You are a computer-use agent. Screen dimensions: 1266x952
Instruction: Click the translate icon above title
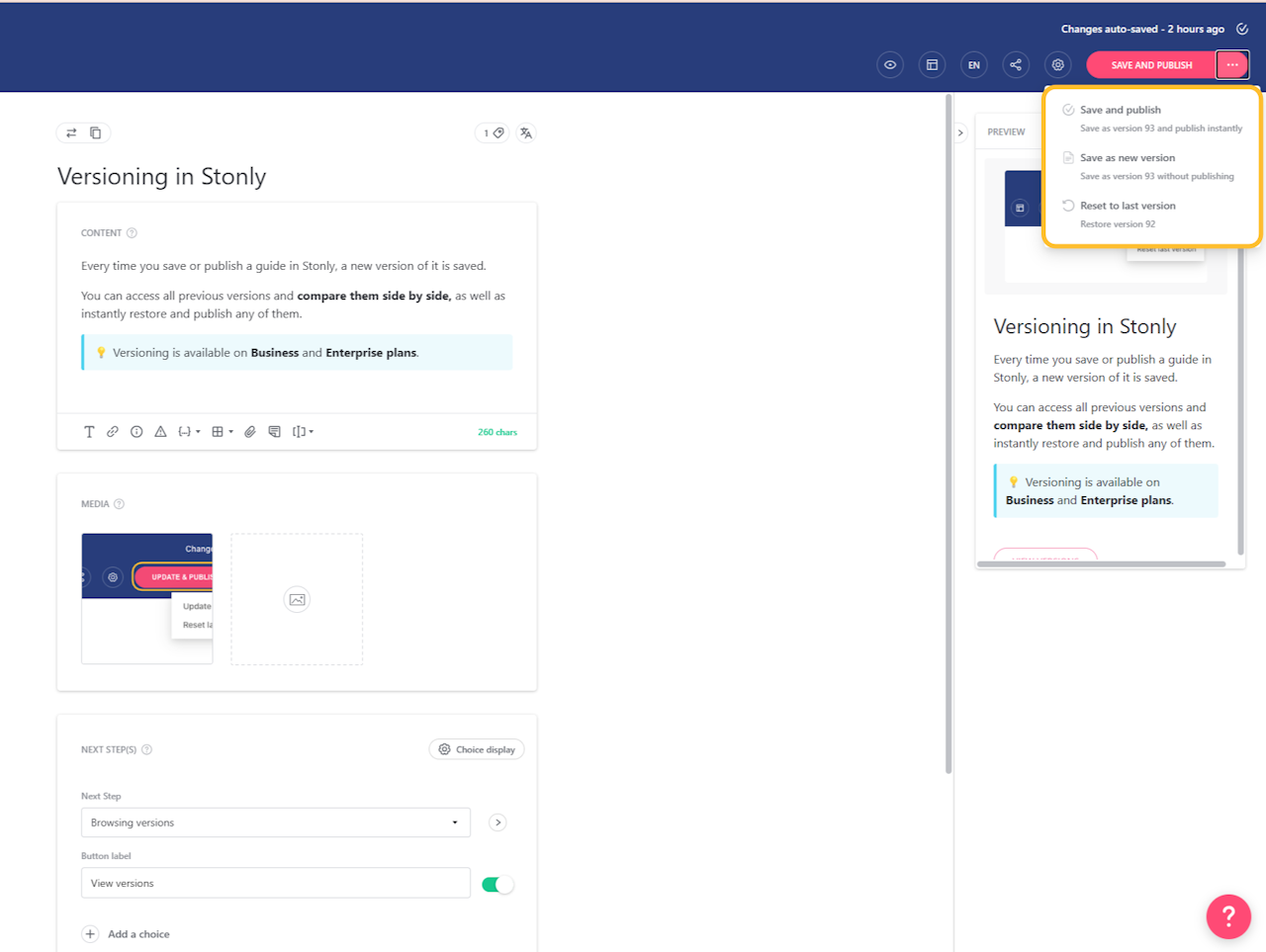click(526, 133)
